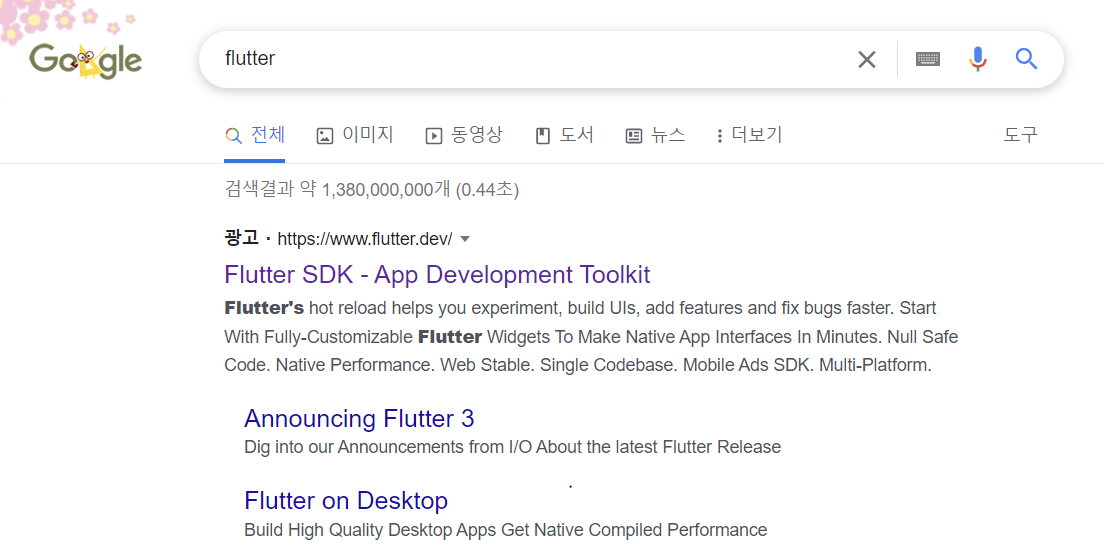The height and width of the screenshot is (551, 1104).
Task: Open the 도구 (Tools) options
Action: 1020,135
